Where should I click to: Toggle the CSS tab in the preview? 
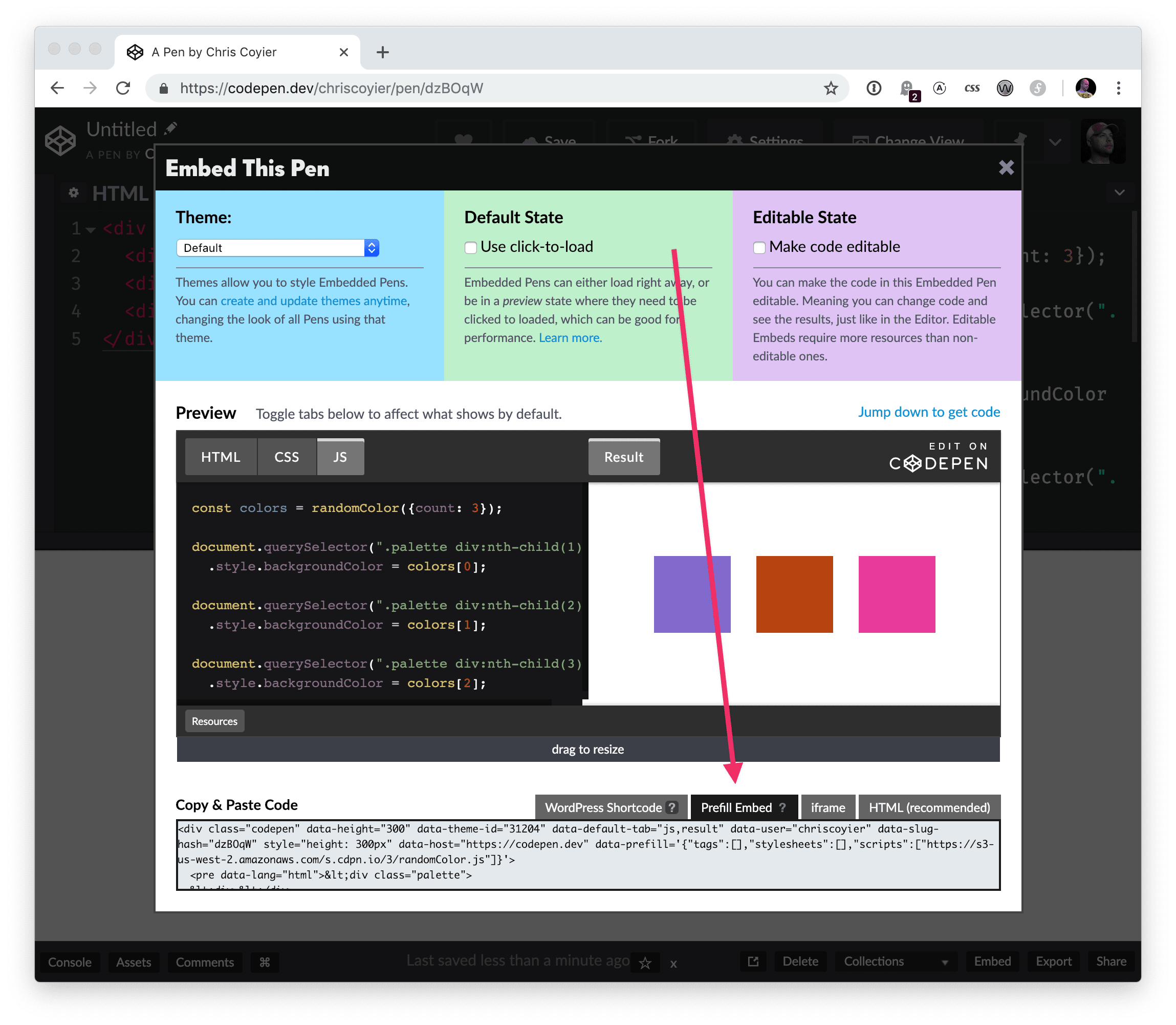tap(287, 457)
